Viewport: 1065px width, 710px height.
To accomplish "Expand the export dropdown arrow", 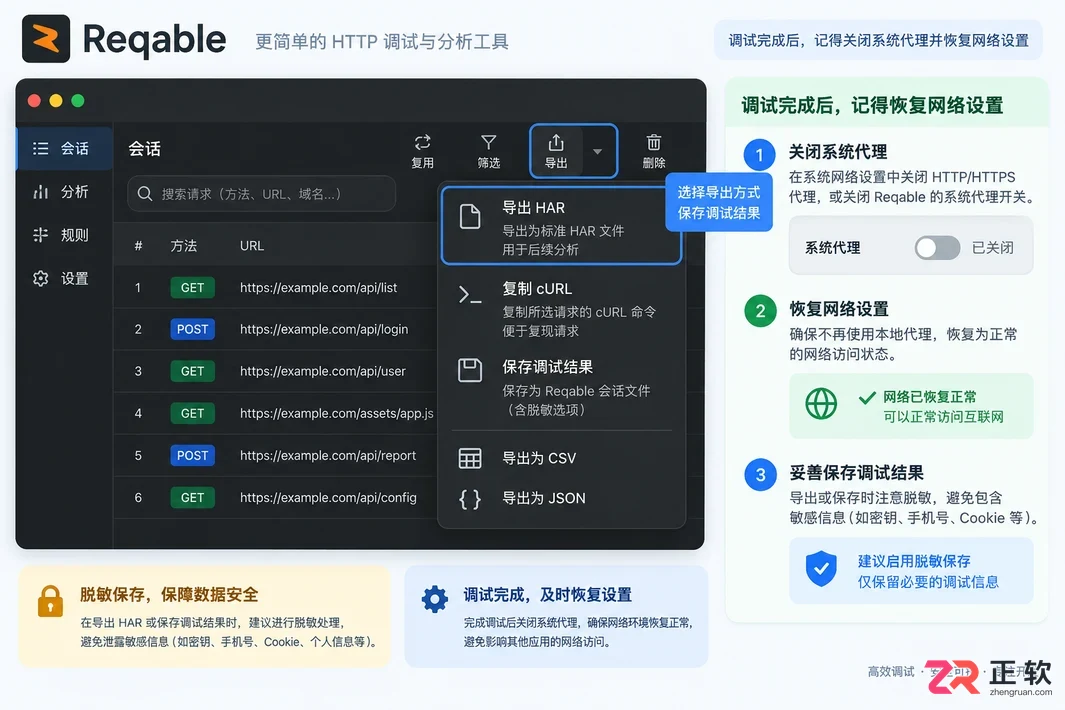I will coord(598,151).
